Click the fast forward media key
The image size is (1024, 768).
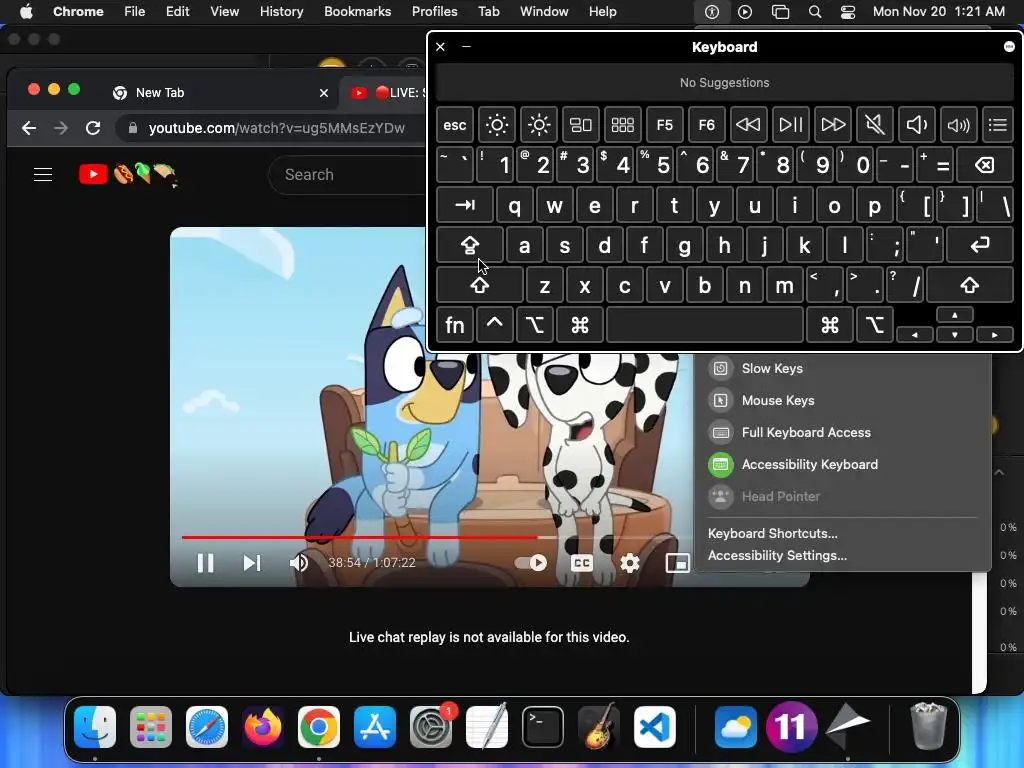pyautogui.click(x=833, y=125)
